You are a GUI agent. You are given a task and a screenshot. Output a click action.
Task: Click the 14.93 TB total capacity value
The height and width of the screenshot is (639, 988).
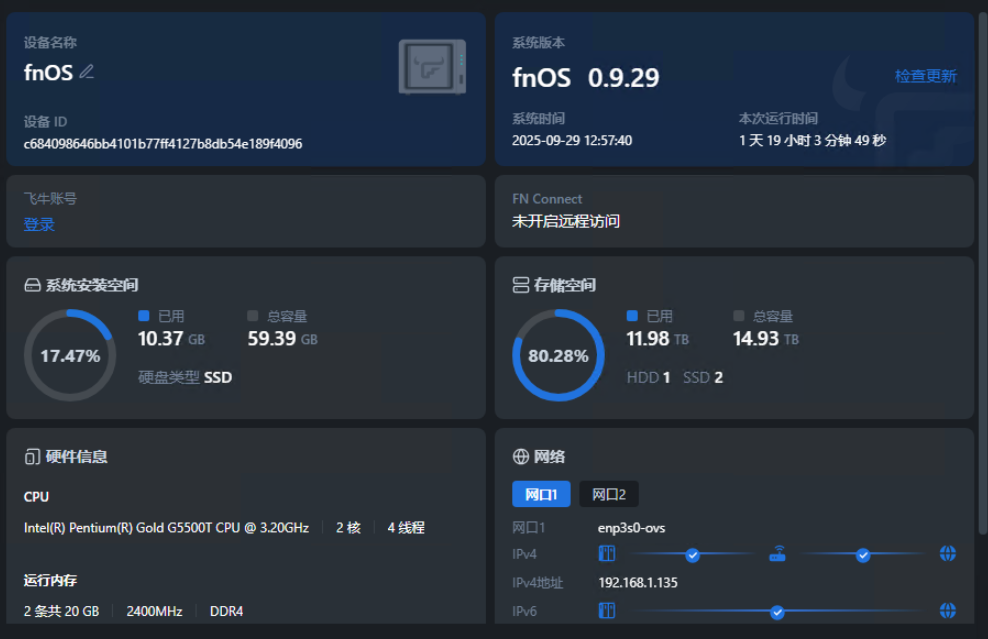click(x=766, y=339)
